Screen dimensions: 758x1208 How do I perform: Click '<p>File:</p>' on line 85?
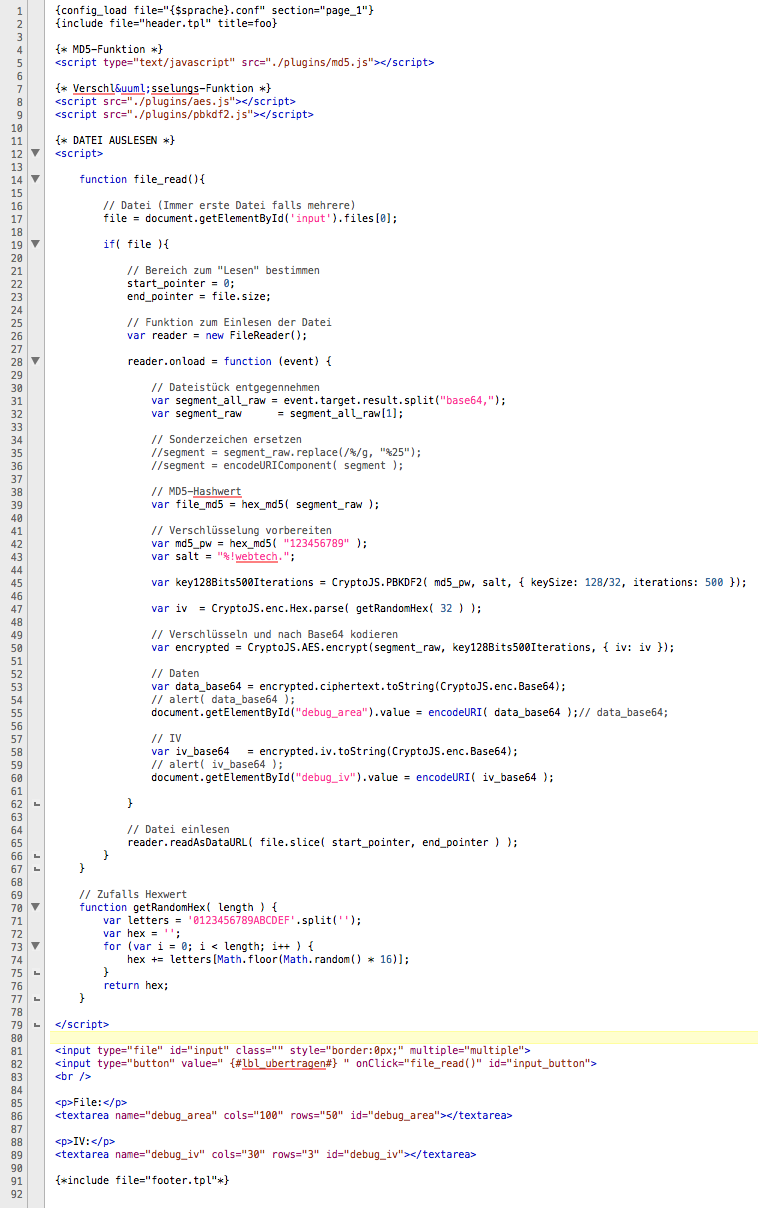tap(92, 1102)
